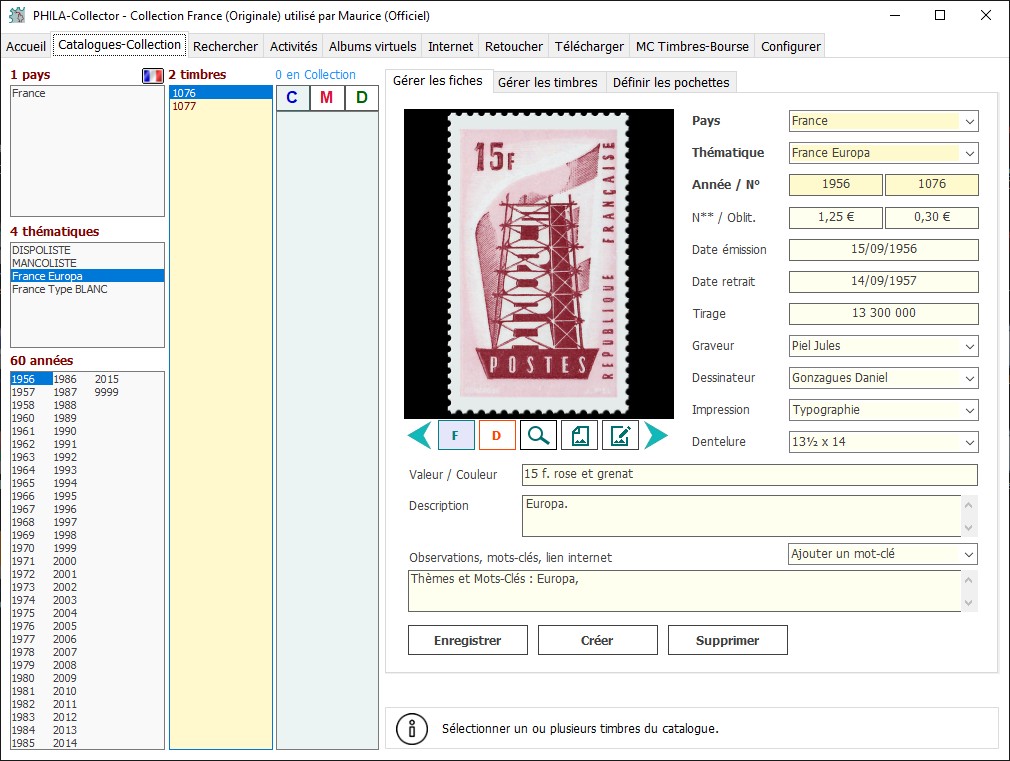The width and height of the screenshot is (1010, 761).
Task: Open the magnifier zoom on the stamp
Action: click(x=538, y=436)
